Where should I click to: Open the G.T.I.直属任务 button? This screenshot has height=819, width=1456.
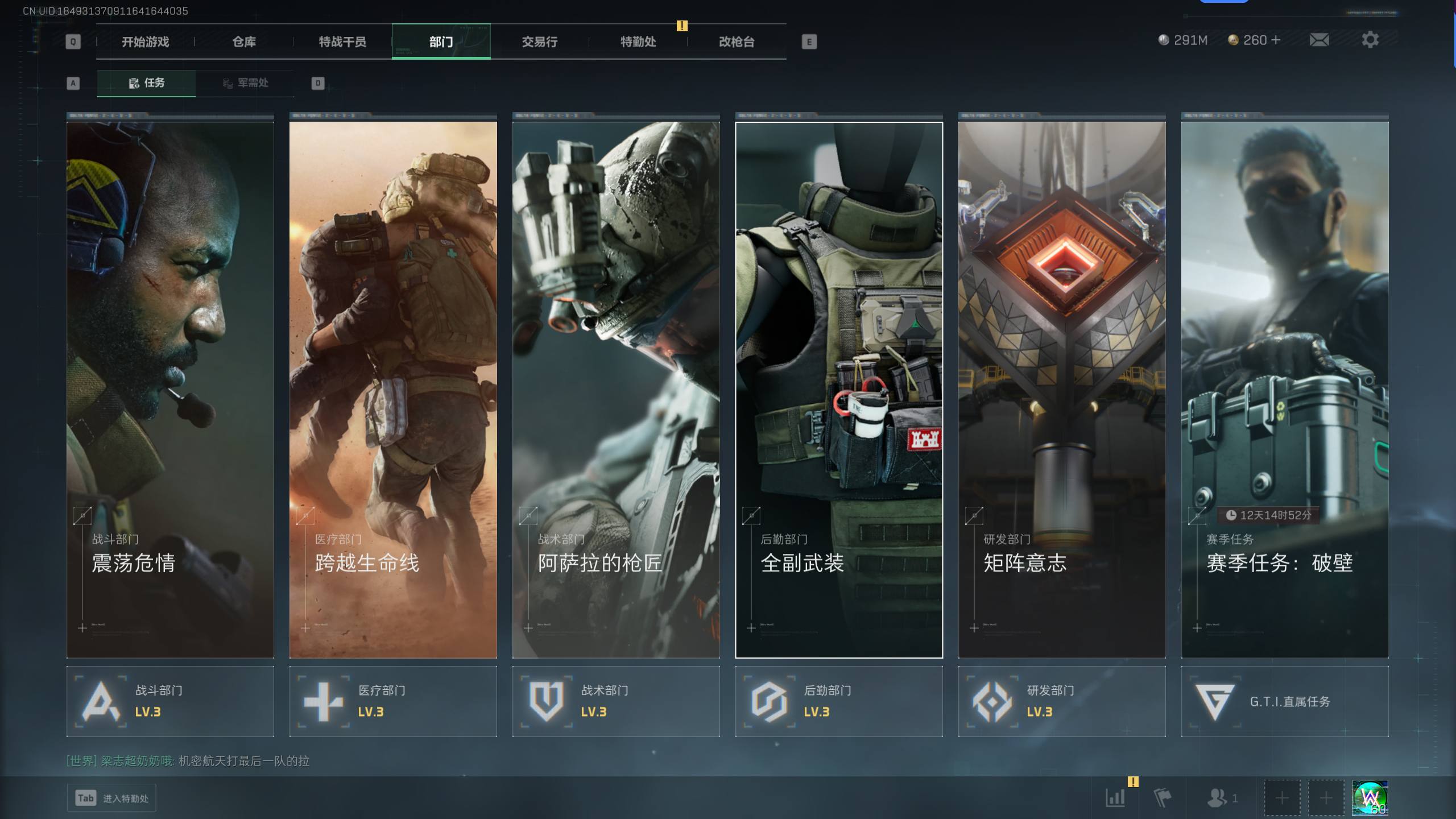1285,701
